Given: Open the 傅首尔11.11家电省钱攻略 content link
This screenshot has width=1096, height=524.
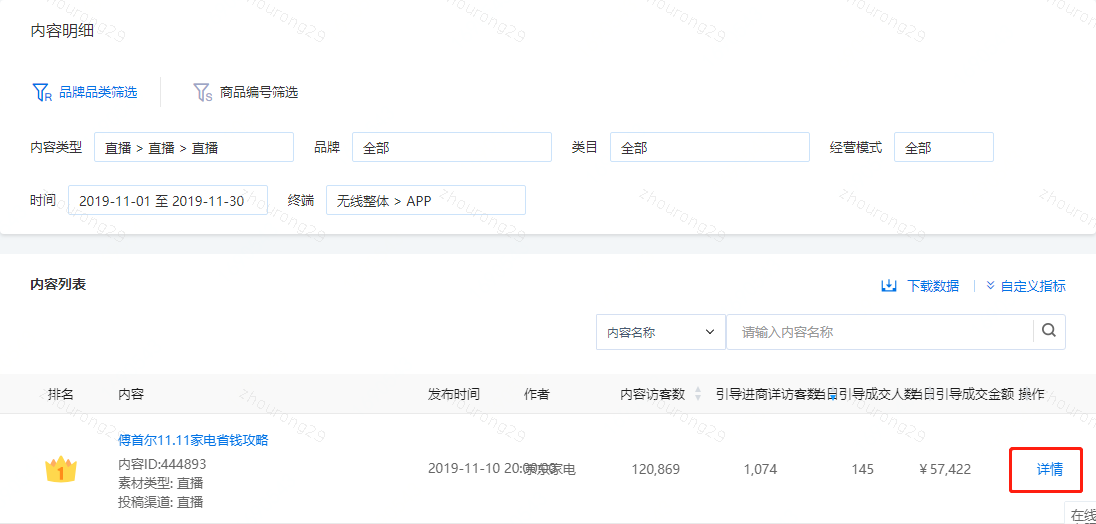Looking at the screenshot, I should (x=193, y=440).
